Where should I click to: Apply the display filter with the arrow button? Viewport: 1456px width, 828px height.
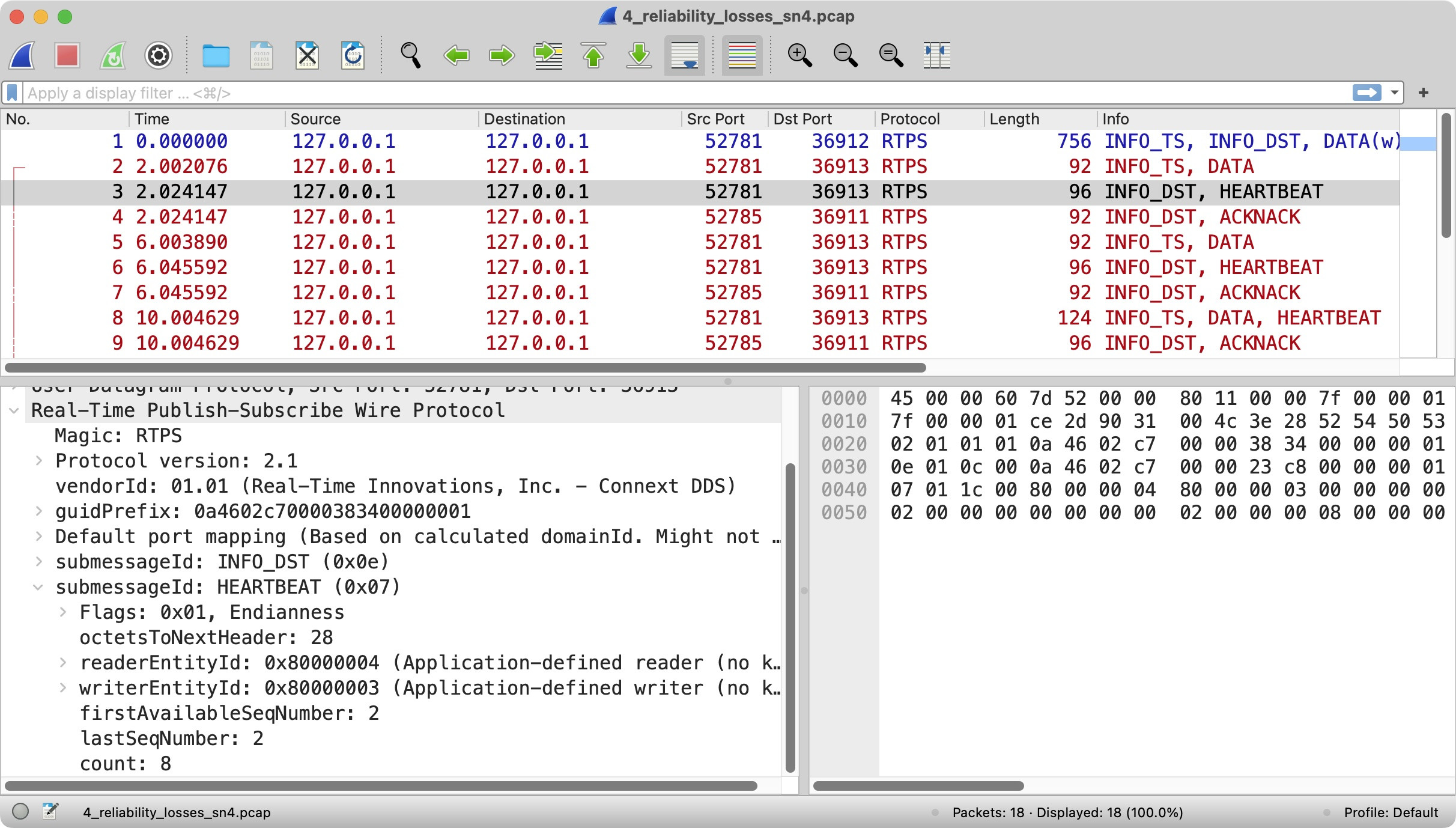pyautogui.click(x=1368, y=93)
